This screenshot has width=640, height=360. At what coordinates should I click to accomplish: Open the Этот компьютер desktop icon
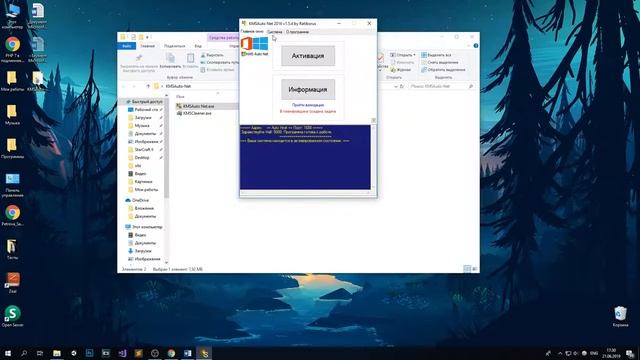tap(12, 16)
